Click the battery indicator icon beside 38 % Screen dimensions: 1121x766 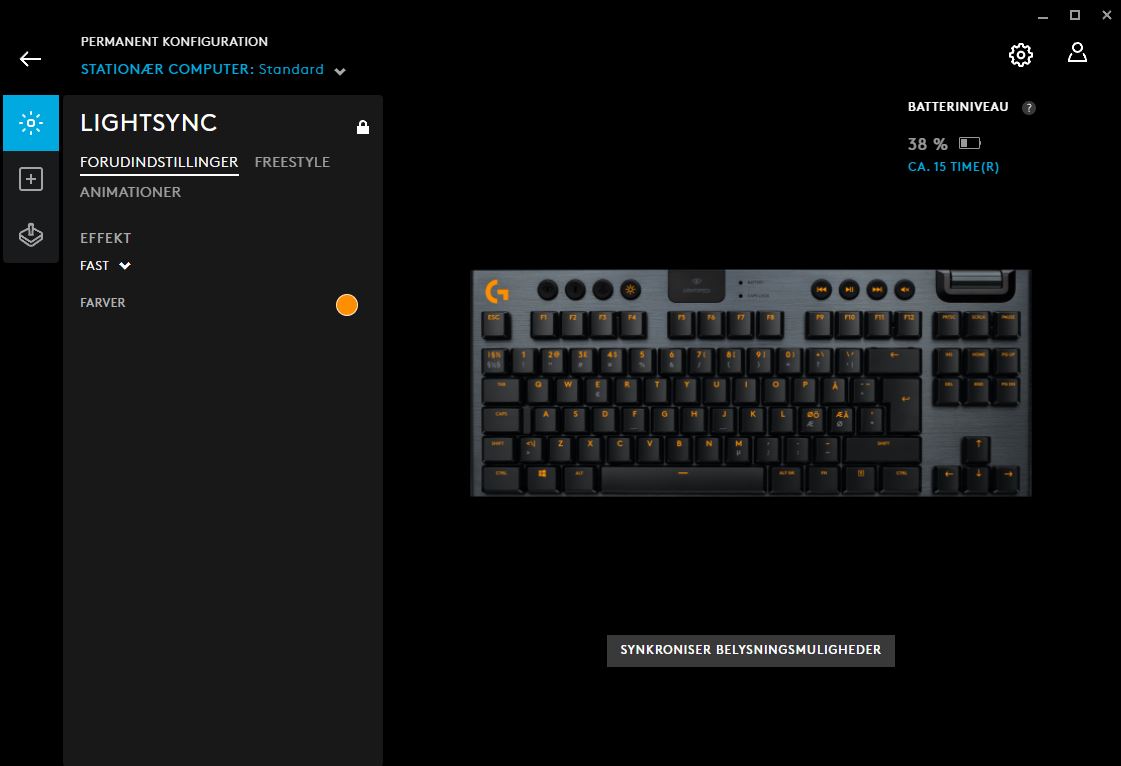tap(969, 143)
